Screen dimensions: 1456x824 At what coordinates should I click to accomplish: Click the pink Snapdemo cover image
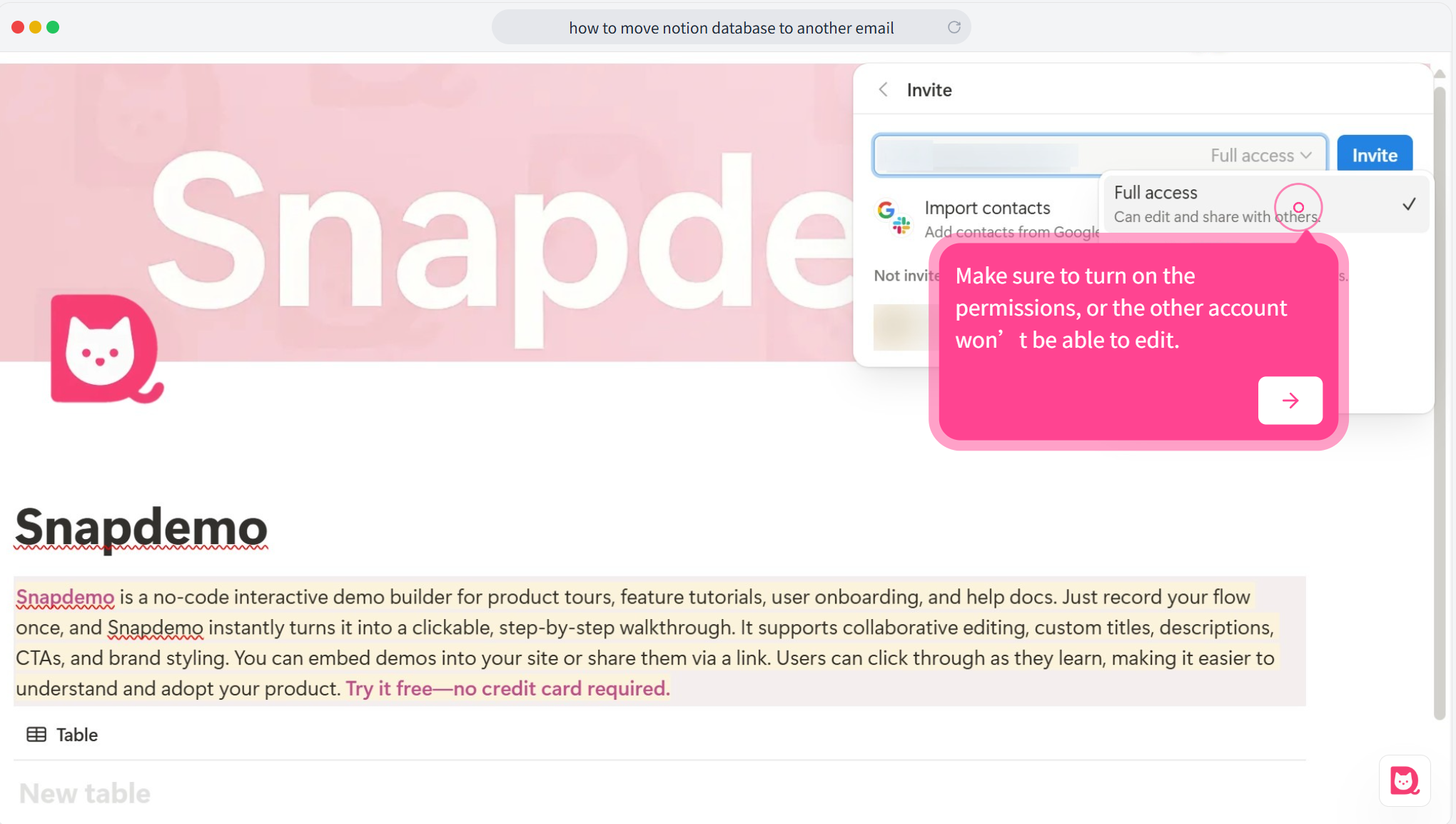[428, 214]
